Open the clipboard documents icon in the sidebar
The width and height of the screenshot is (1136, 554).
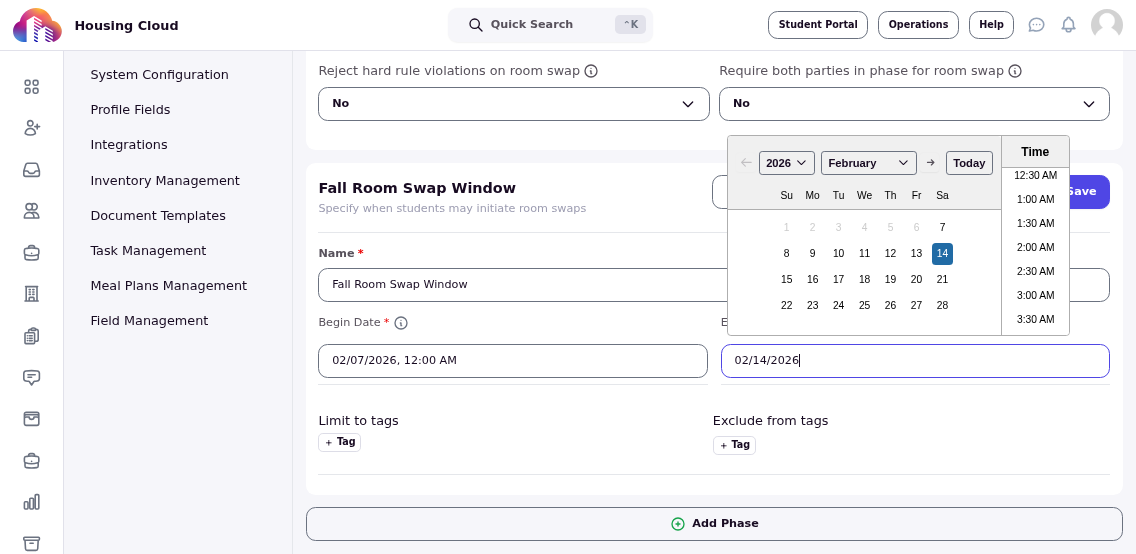click(31, 335)
